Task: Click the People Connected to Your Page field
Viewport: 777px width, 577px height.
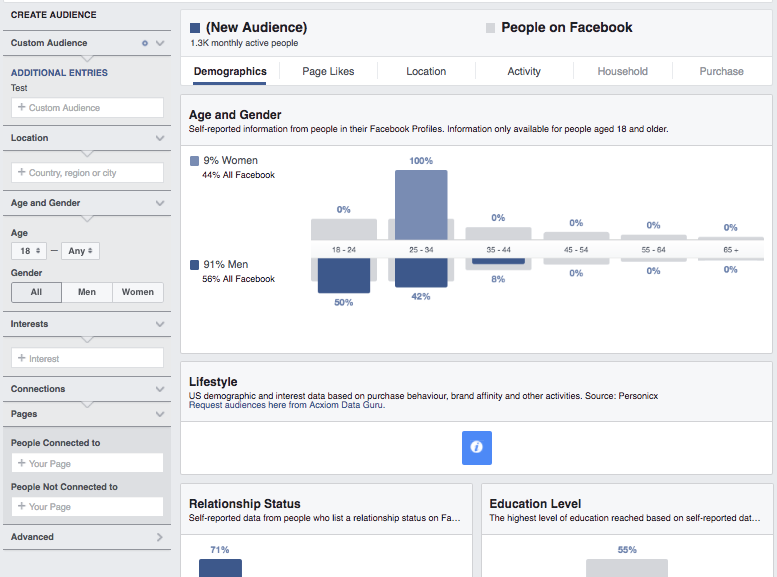Action: tap(87, 463)
